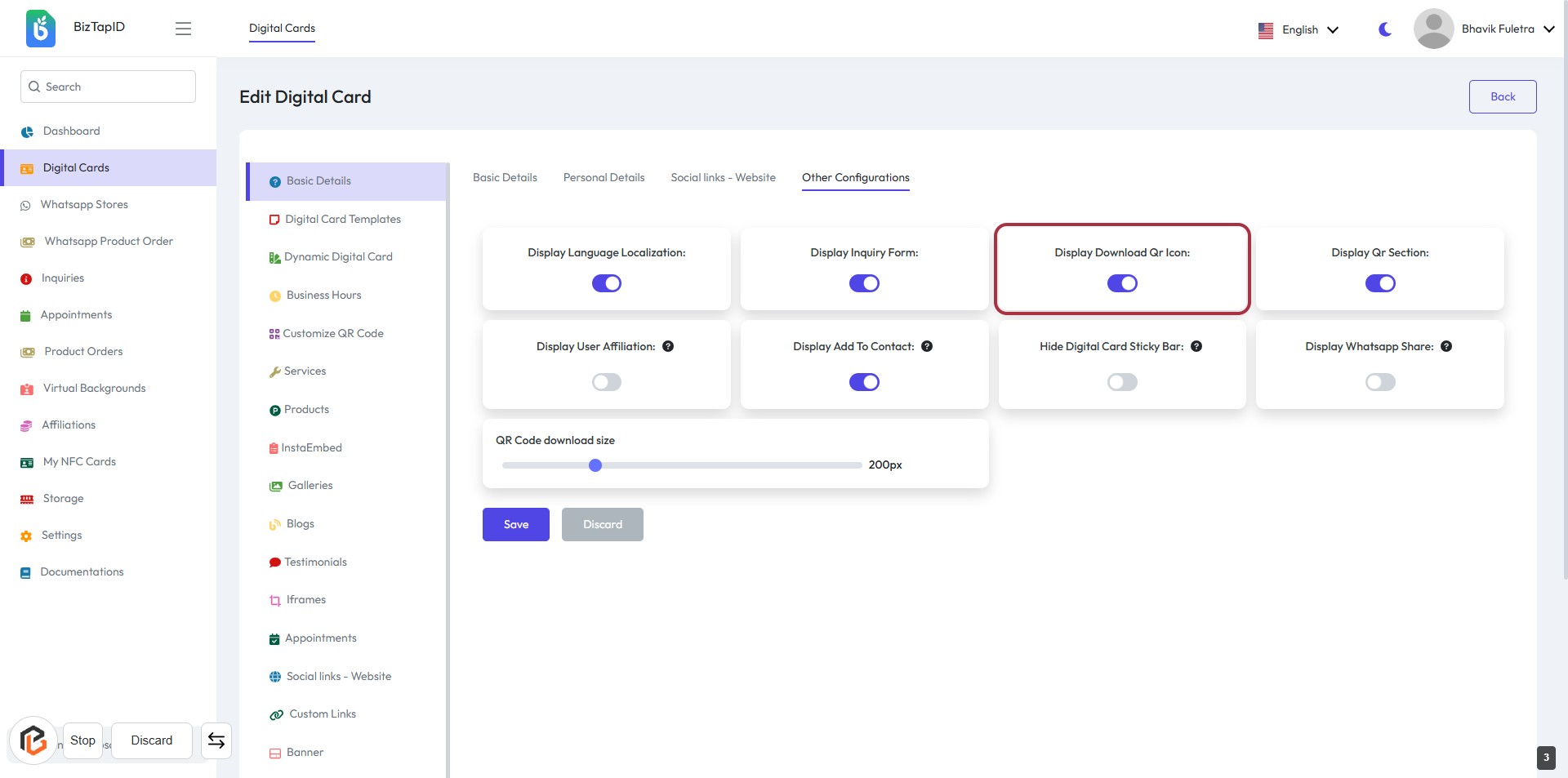Image resolution: width=1568 pixels, height=778 pixels.
Task: Click the blue Save button
Action: tap(515, 524)
